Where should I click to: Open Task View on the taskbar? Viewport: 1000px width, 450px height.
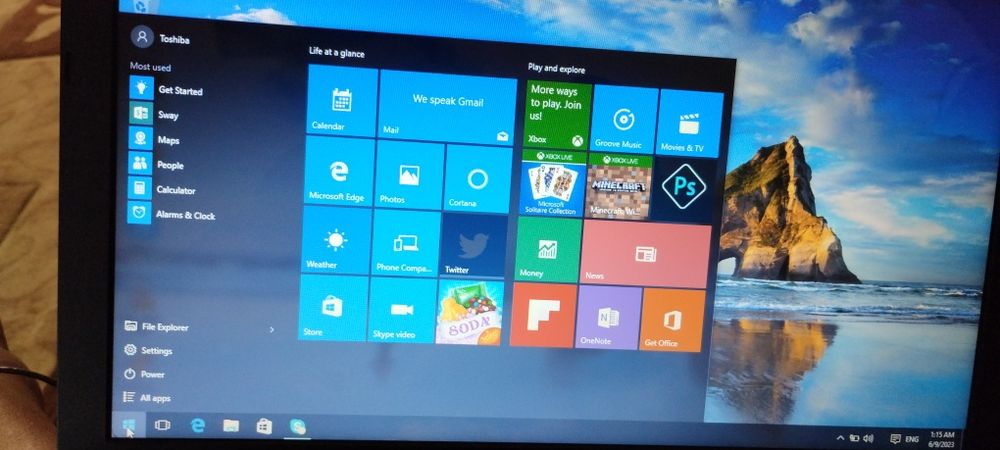(x=163, y=425)
